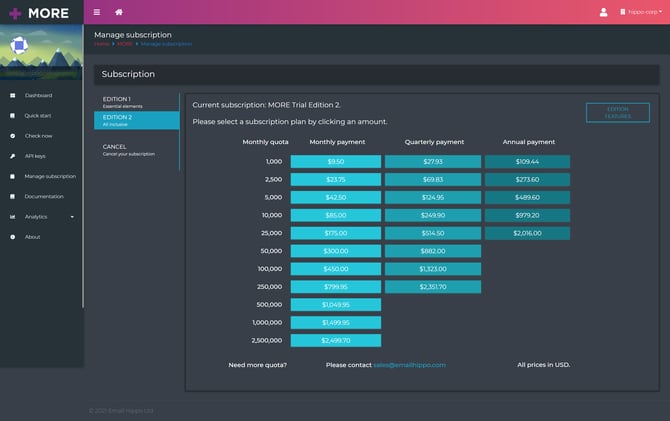This screenshot has width=670, height=421.
Task: Select the $882.00 quarterly payment option
Action: 433,251
